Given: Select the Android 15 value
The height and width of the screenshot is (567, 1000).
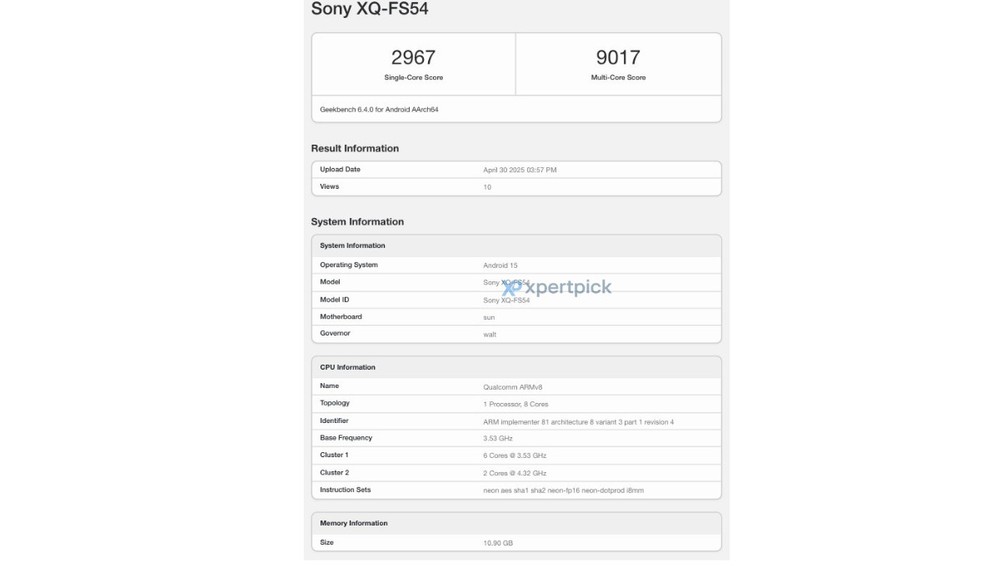Looking at the screenshot, I should tap(500, 265).
